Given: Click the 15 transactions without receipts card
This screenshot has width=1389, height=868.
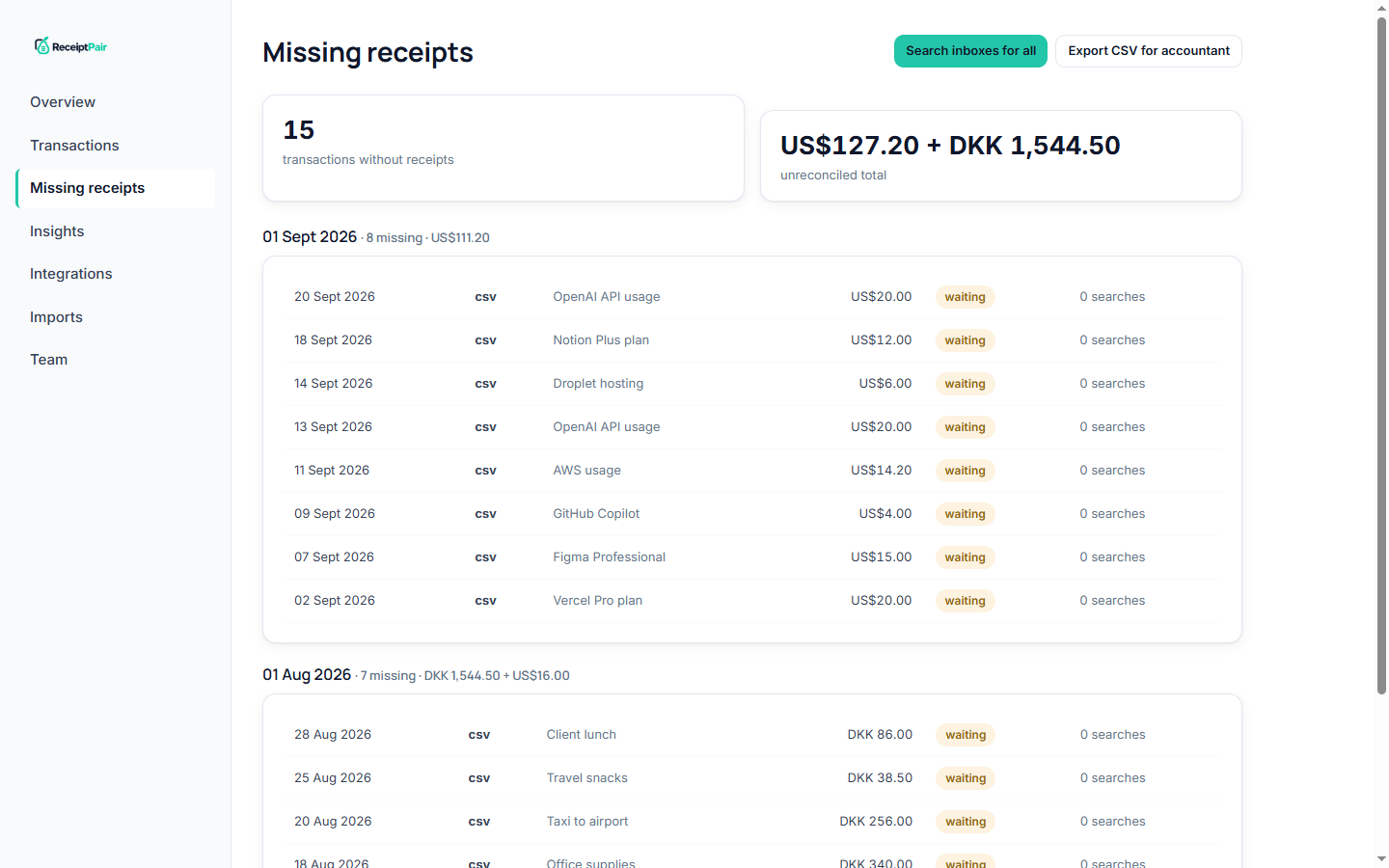Looking at the screenshot, I should pos(504,148).
